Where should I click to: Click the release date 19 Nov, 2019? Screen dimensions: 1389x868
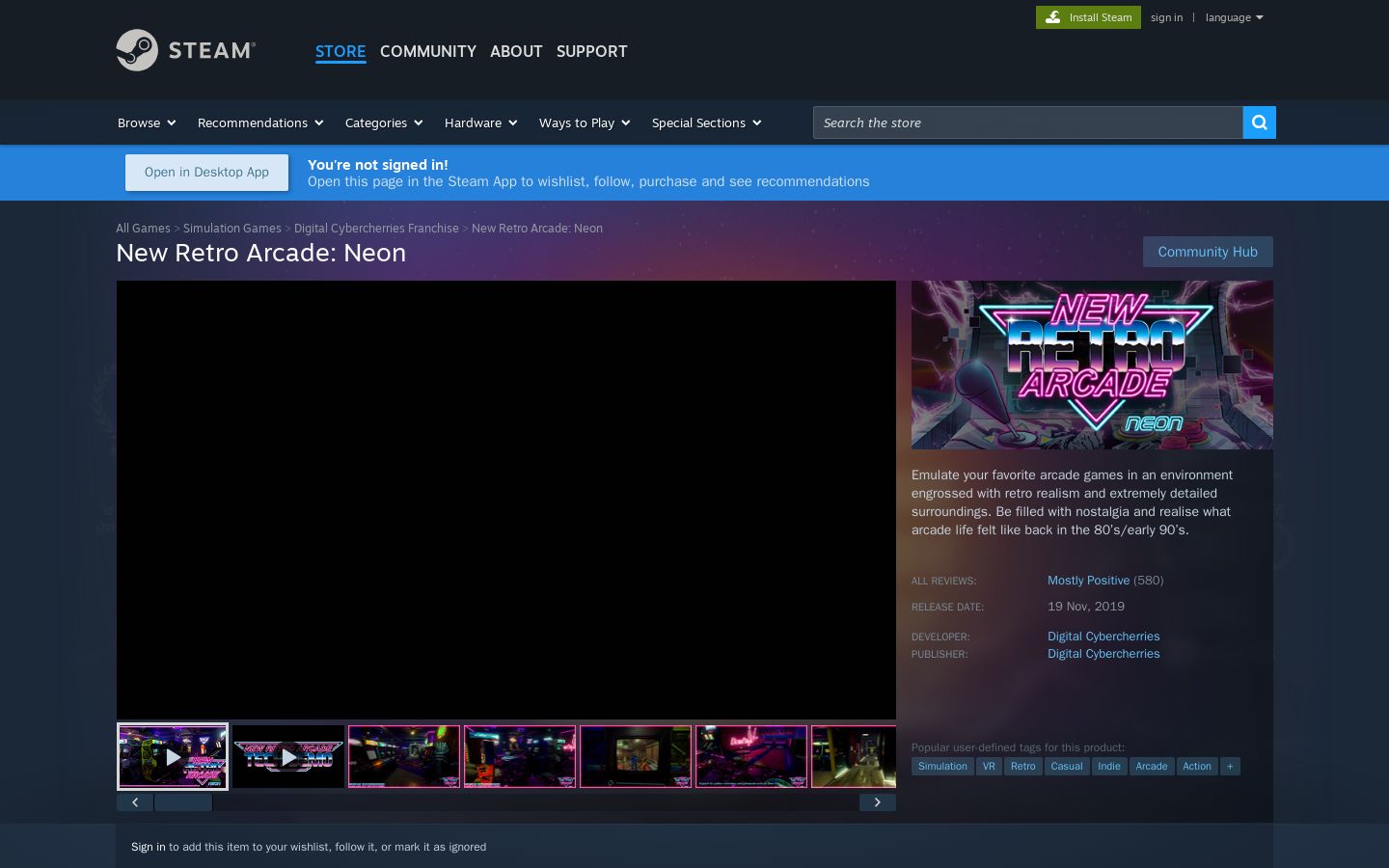click(x=1086, y=607)
